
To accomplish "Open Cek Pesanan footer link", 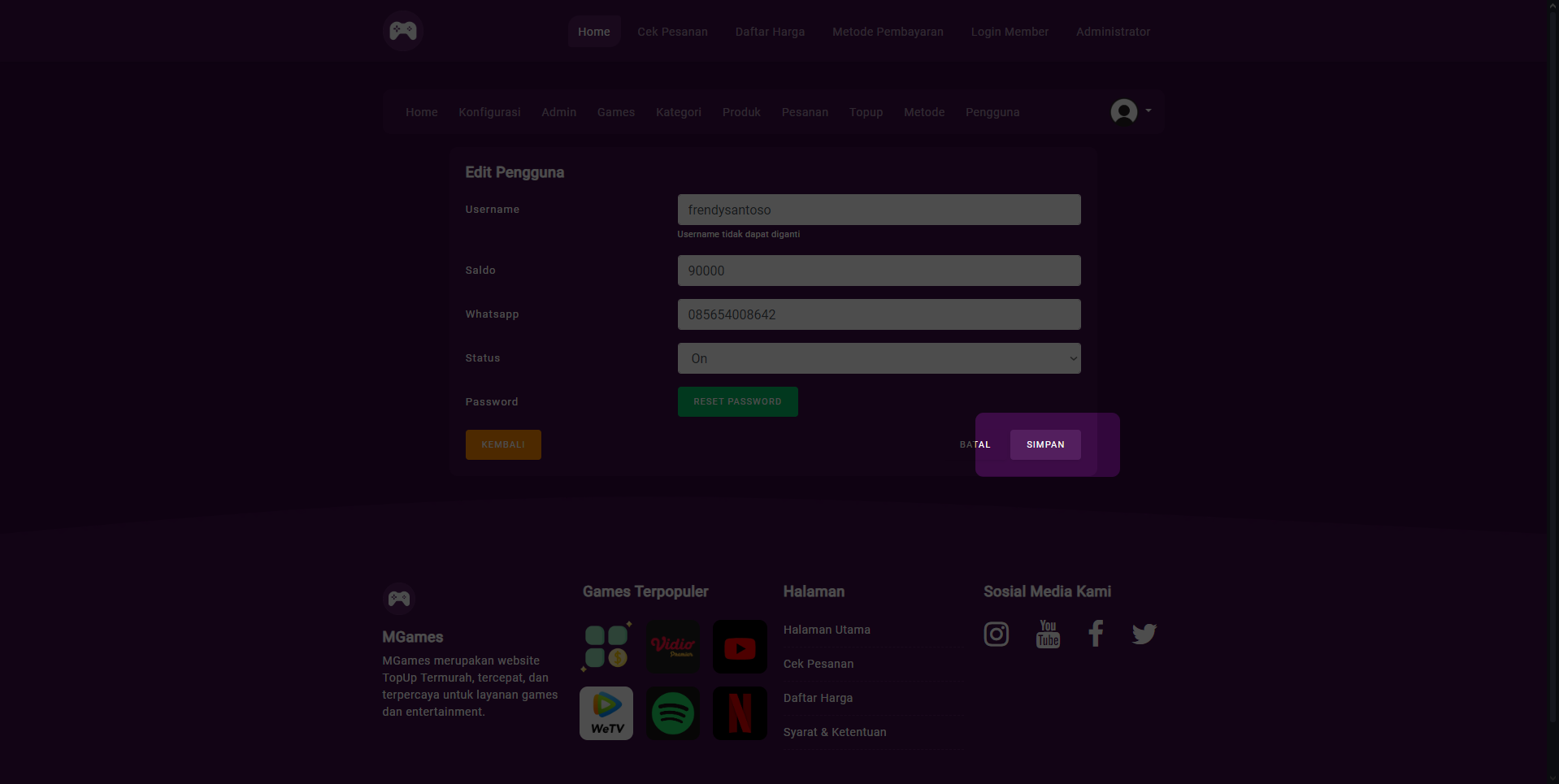I will coord(819,664).
